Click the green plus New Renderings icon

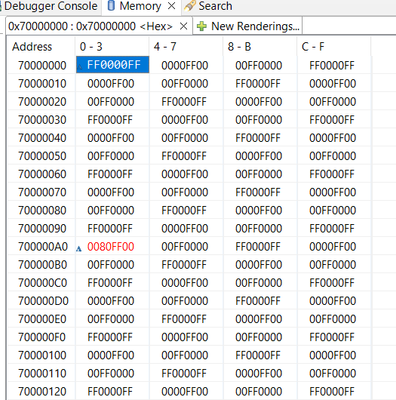(x=202, y=26)
